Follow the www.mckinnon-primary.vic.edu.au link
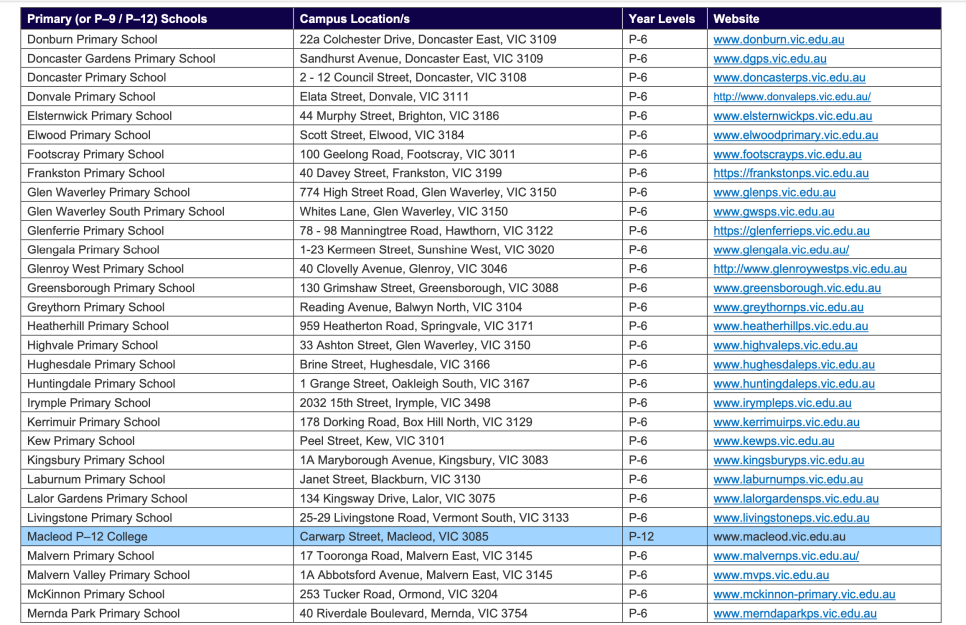Viewport: 966px width, 625px height. pos(804,594)
